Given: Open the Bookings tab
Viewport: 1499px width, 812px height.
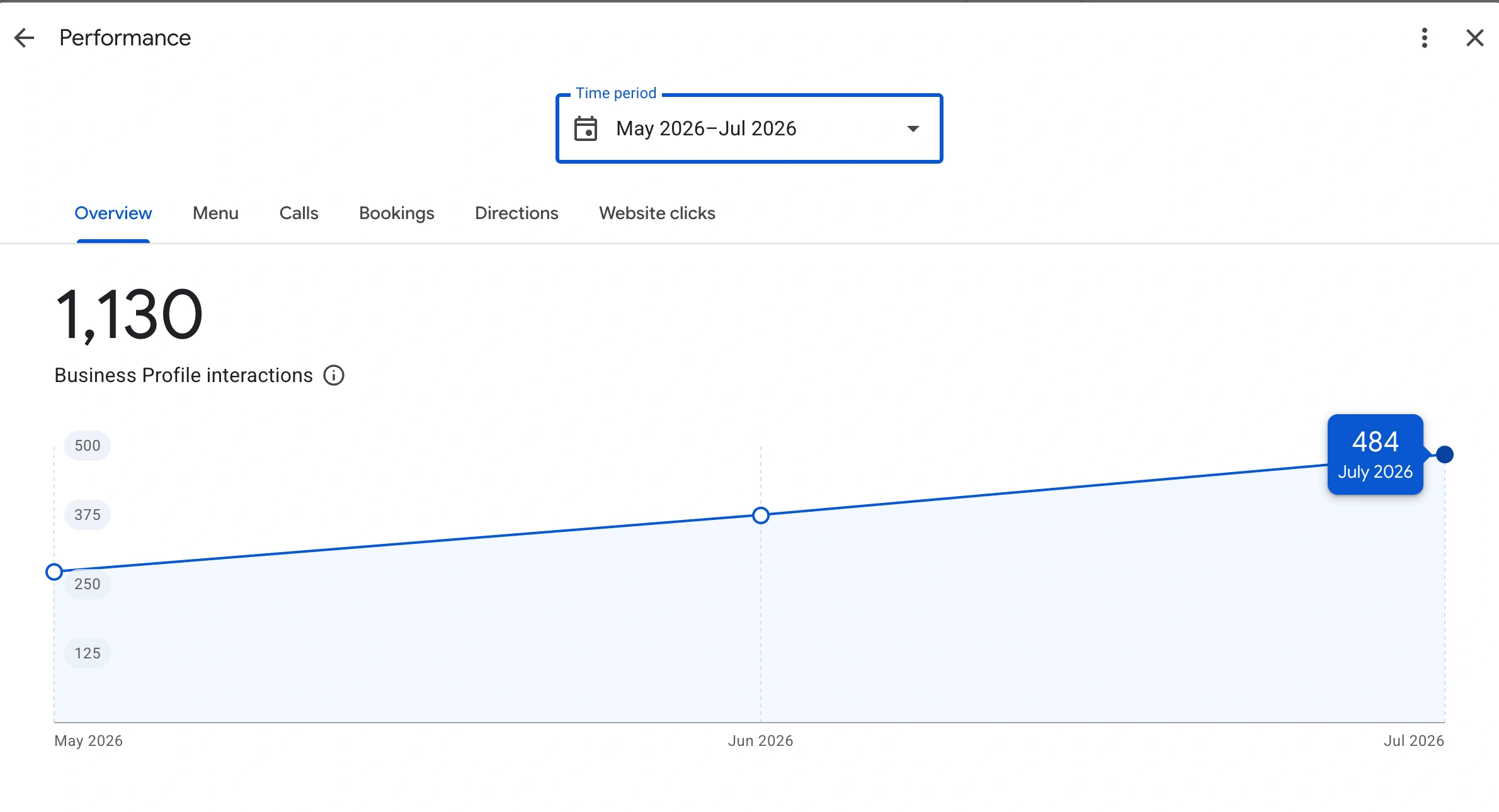Looking at the screenshot, I should [397, 213].
